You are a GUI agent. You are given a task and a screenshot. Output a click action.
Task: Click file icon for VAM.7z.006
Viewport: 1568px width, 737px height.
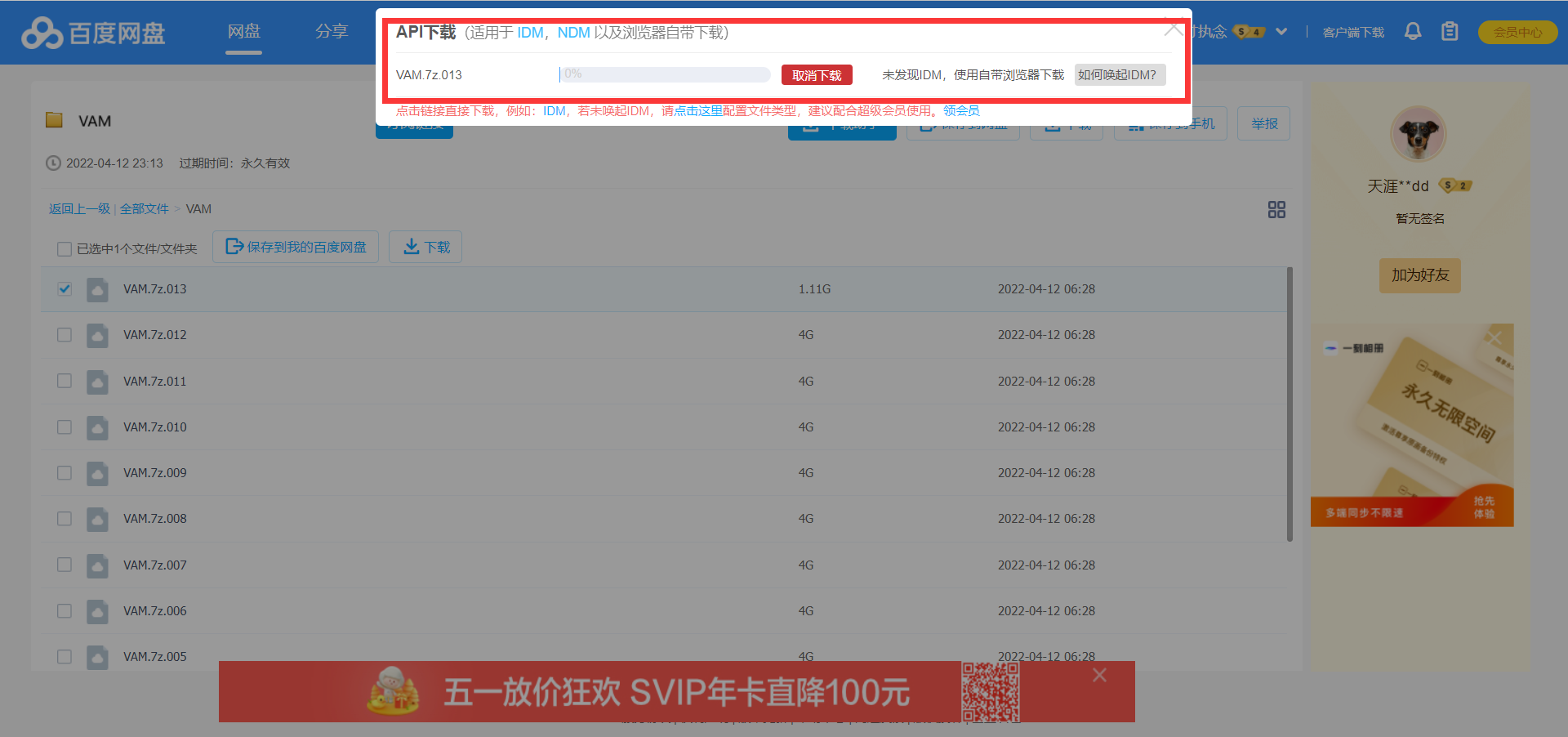click(x=97, y=611)
